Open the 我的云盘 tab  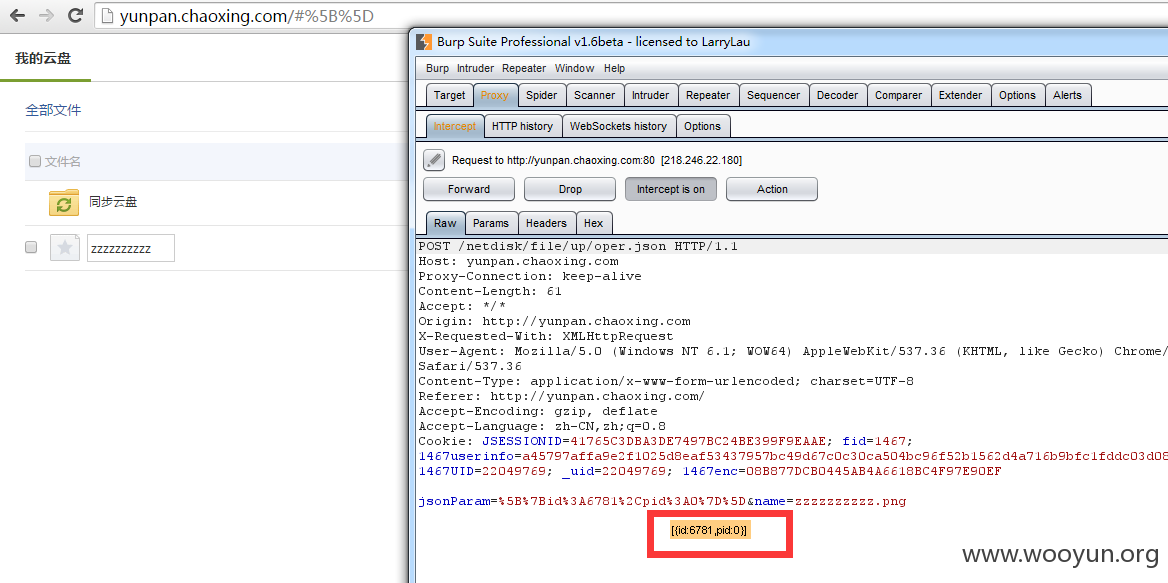pyautogui.click(x=43, y=58)
